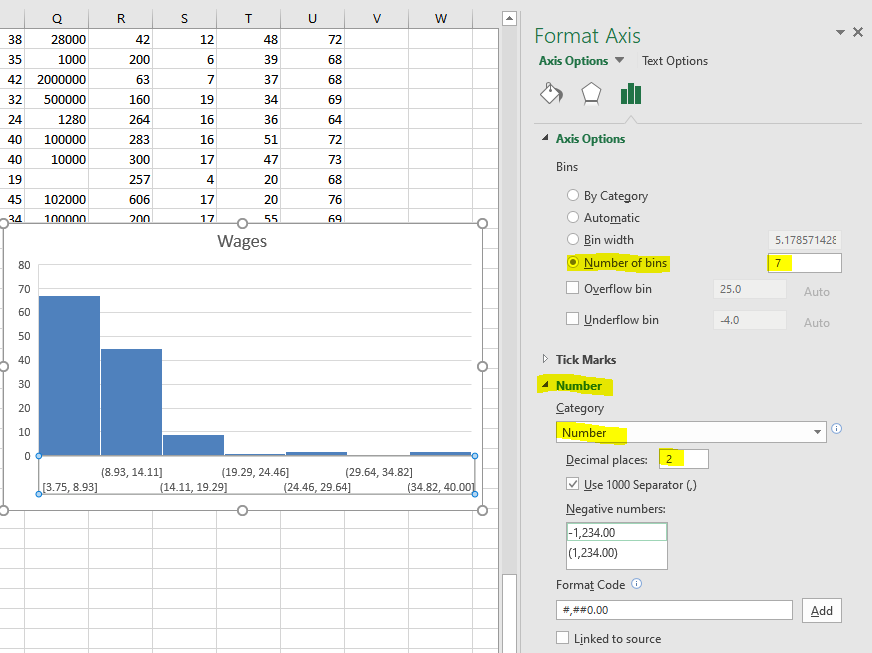The height and width of the screenshot is (653, 872).
Task: Check the Linked to source box
Action: (563, 638)
